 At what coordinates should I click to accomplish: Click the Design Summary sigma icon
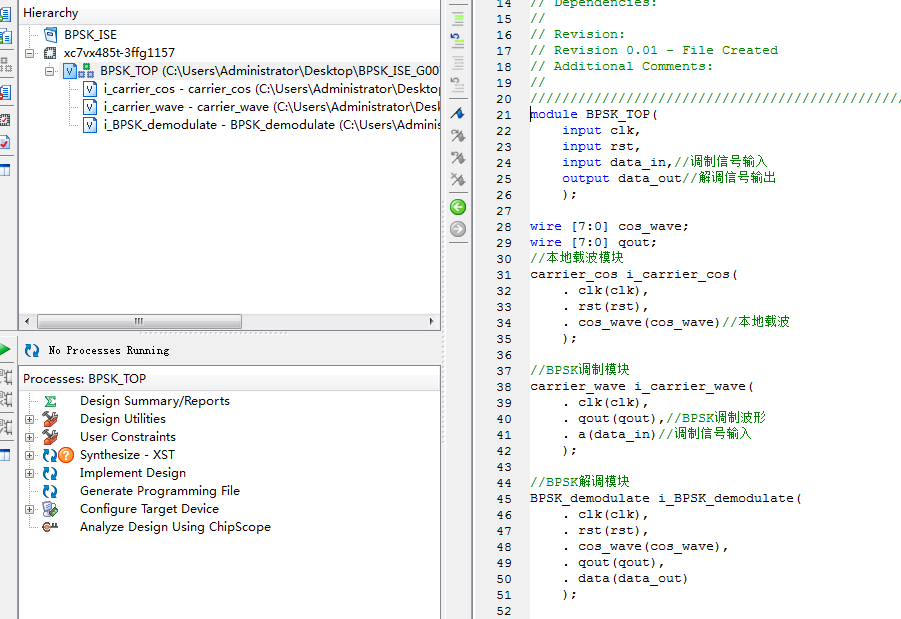[50, 401]
